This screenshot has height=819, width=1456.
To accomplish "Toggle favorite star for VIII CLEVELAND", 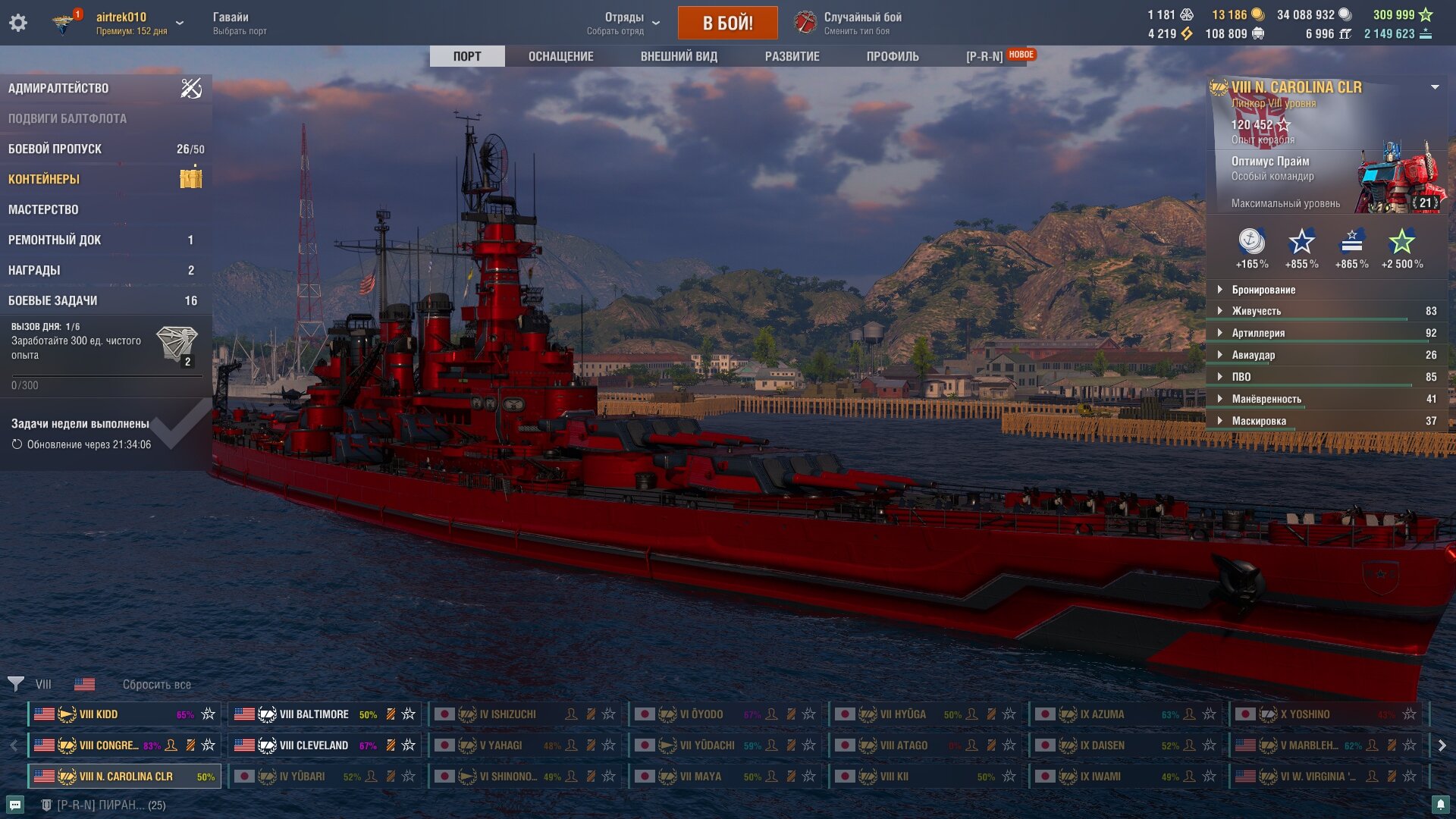I will [x=409, y=745].
